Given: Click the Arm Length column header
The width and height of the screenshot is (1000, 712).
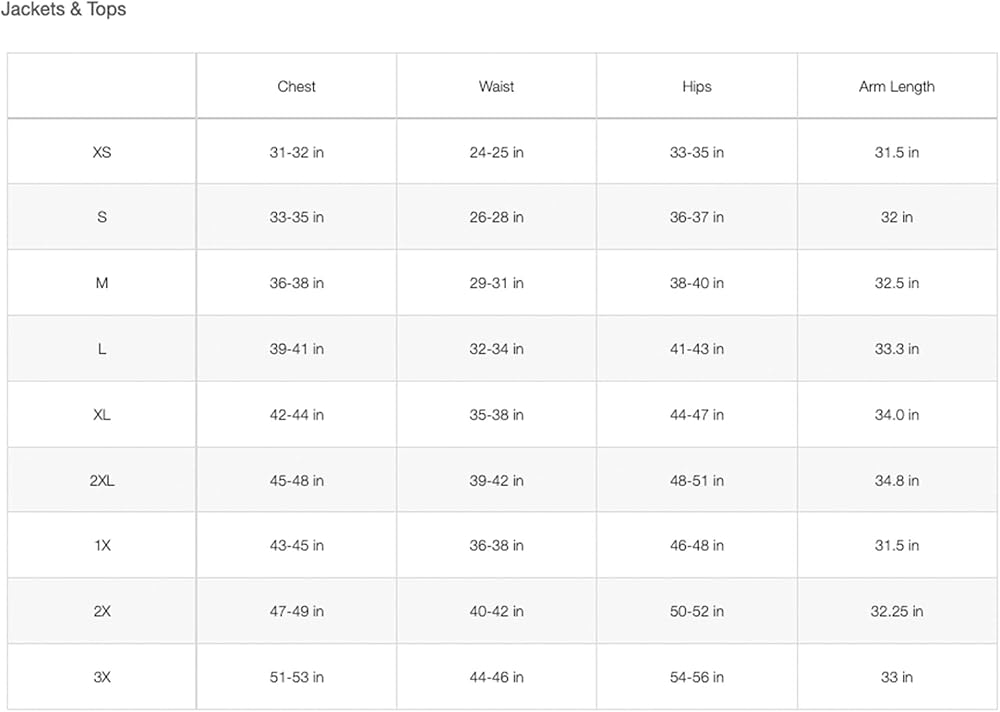Looking at the screenshot, I should point(896,87).
